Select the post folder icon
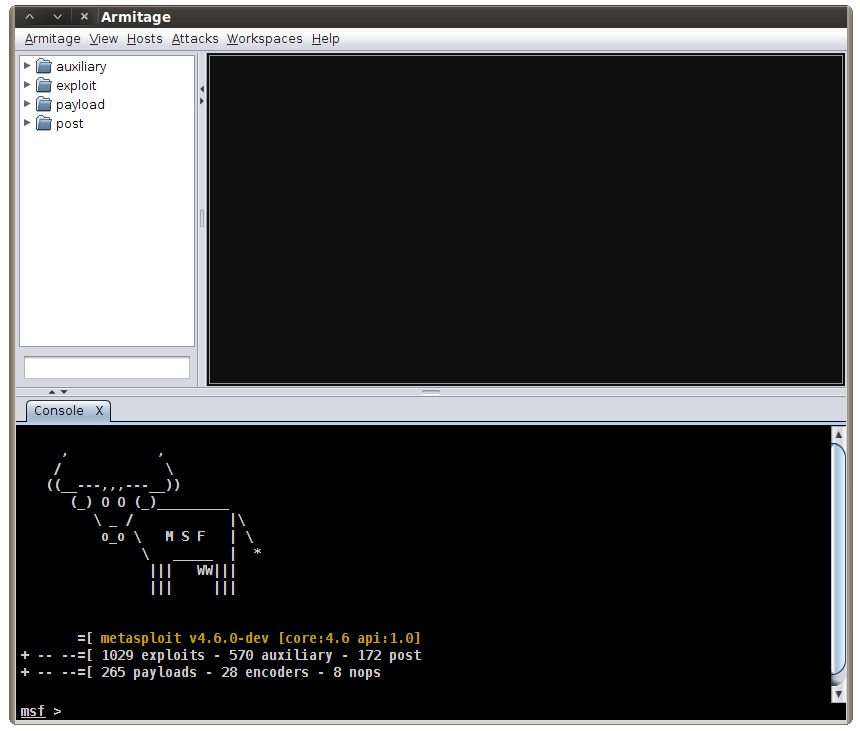Viewport: 860px width, 731px height. pyautogui.click(x=44, y=124)
